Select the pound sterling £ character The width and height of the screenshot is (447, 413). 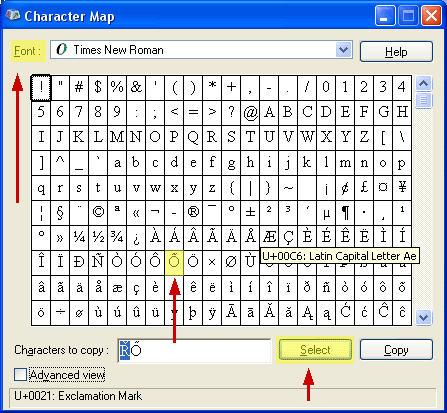[x=364, y=188]
